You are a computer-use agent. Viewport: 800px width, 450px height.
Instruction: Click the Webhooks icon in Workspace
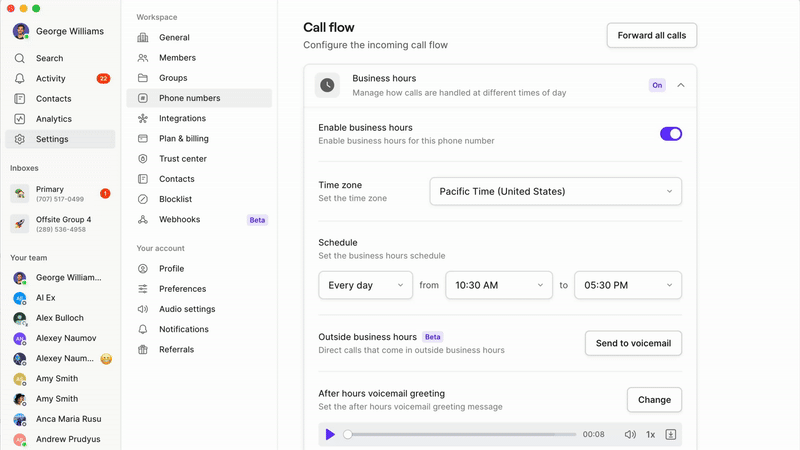[x=143, y=219]
